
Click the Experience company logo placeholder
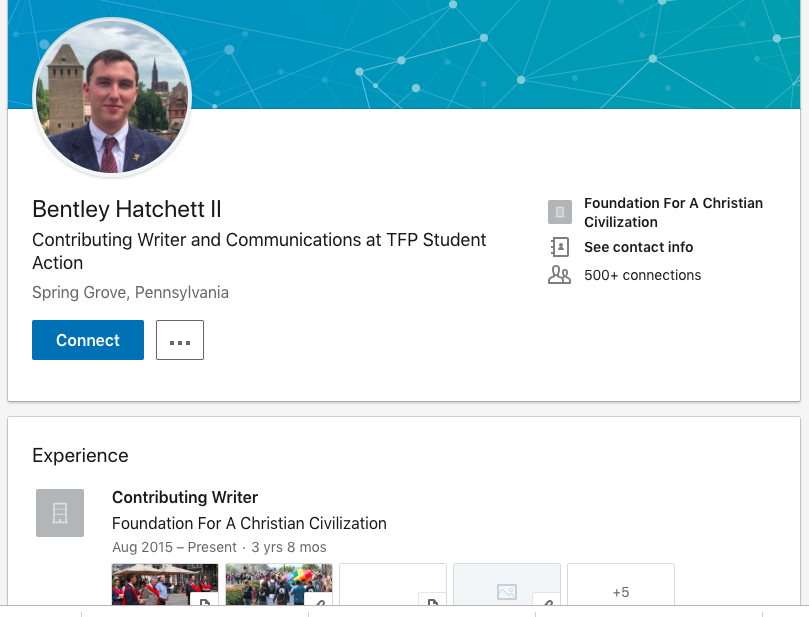coord(60,513)
